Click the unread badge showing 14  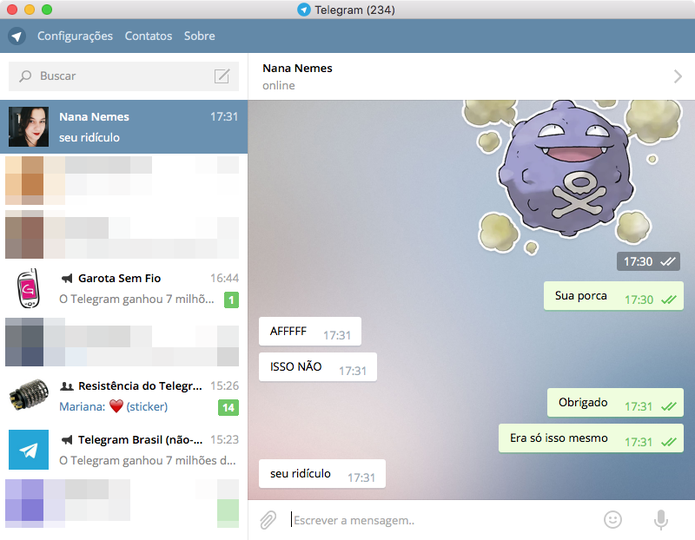tap(228, 407)
